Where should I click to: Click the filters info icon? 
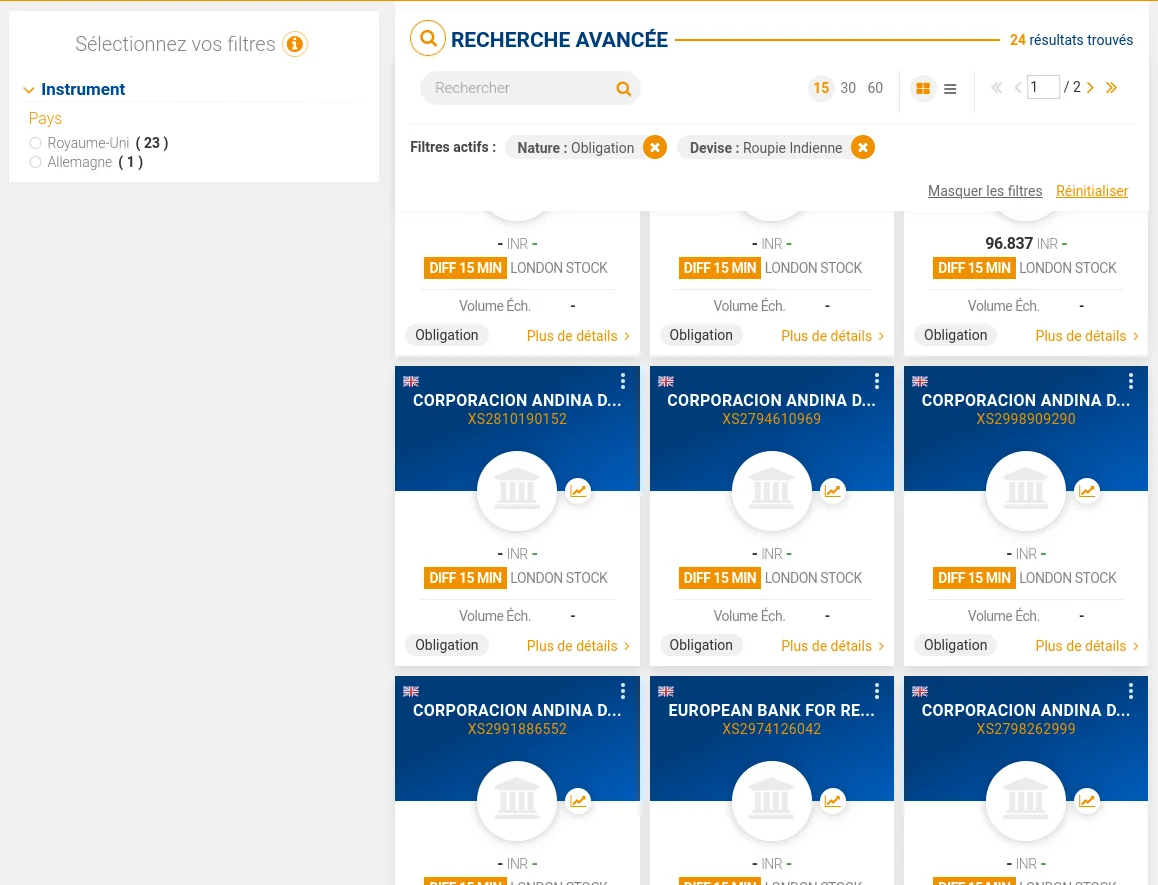pyautogui.click(x=295, y=44)
